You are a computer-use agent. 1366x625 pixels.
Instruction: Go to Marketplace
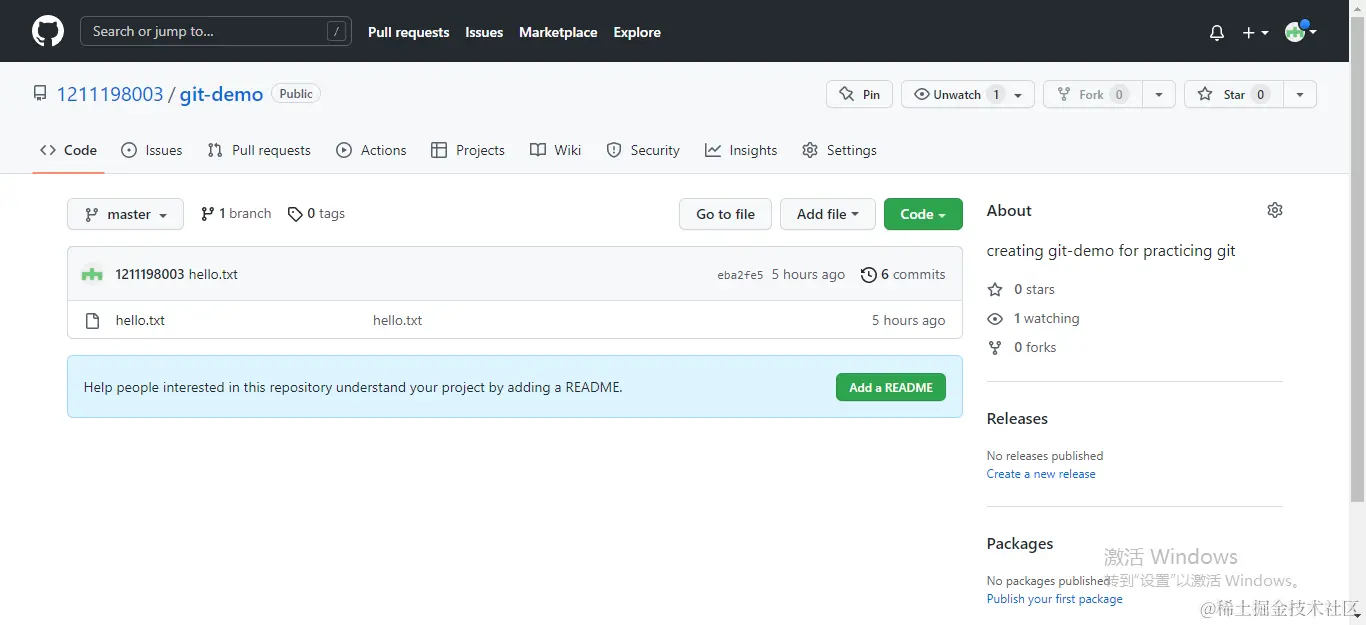[558, 32]
